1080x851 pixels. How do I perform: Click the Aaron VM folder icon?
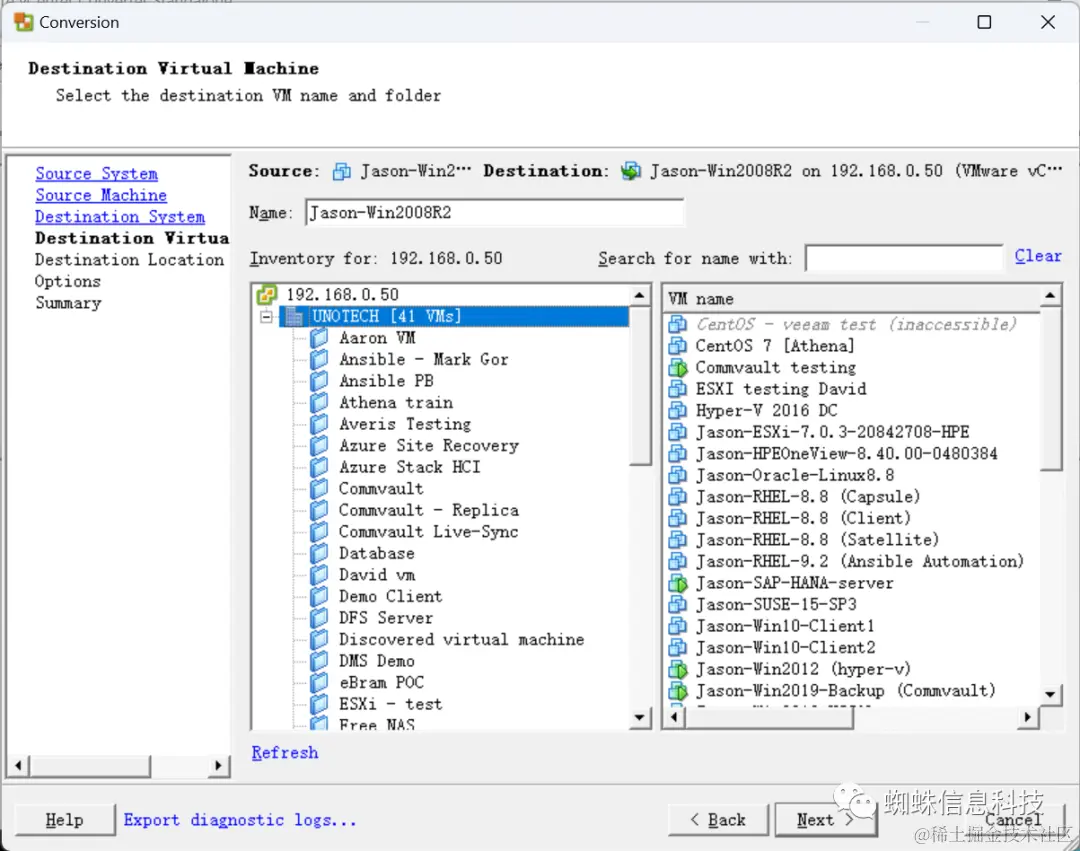tap(319, 338)
